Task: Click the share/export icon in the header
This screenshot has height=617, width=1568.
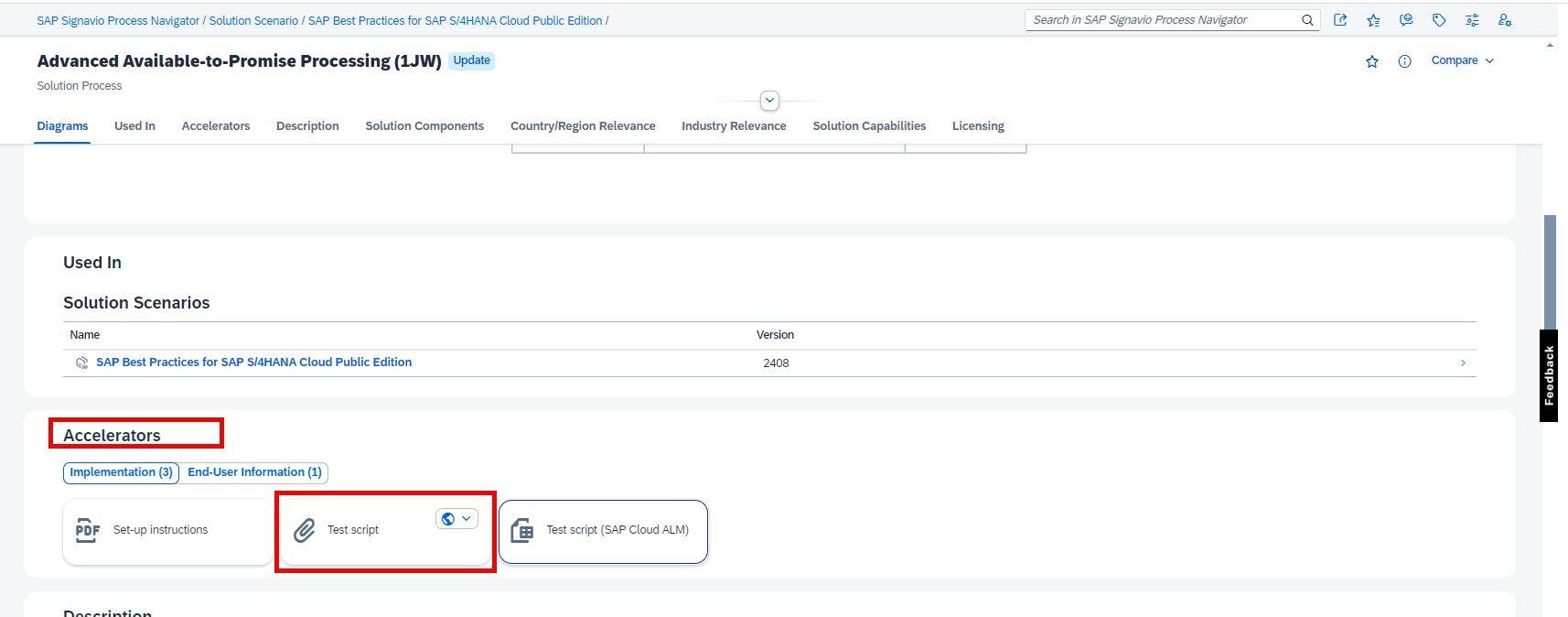Action: pyautogui.click(x=1340, y=20)
